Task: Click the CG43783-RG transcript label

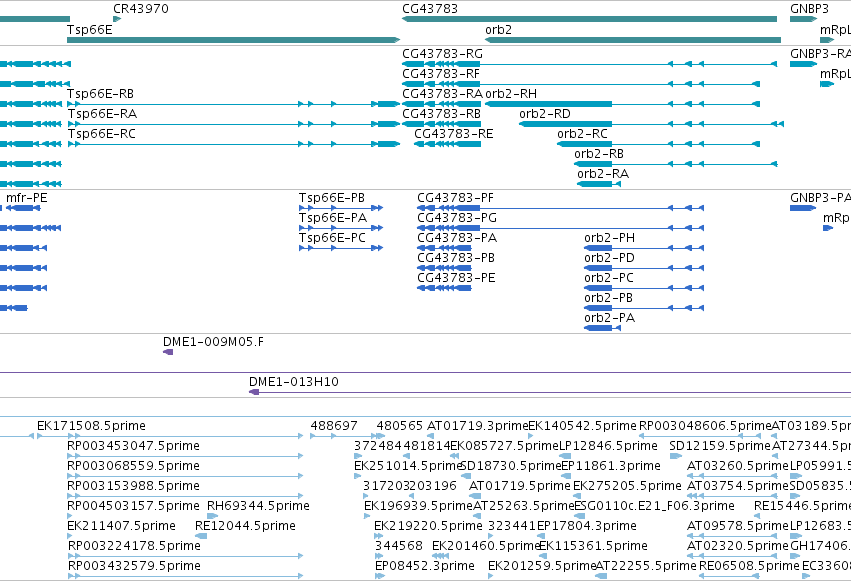Action: [x=442, y=54]
